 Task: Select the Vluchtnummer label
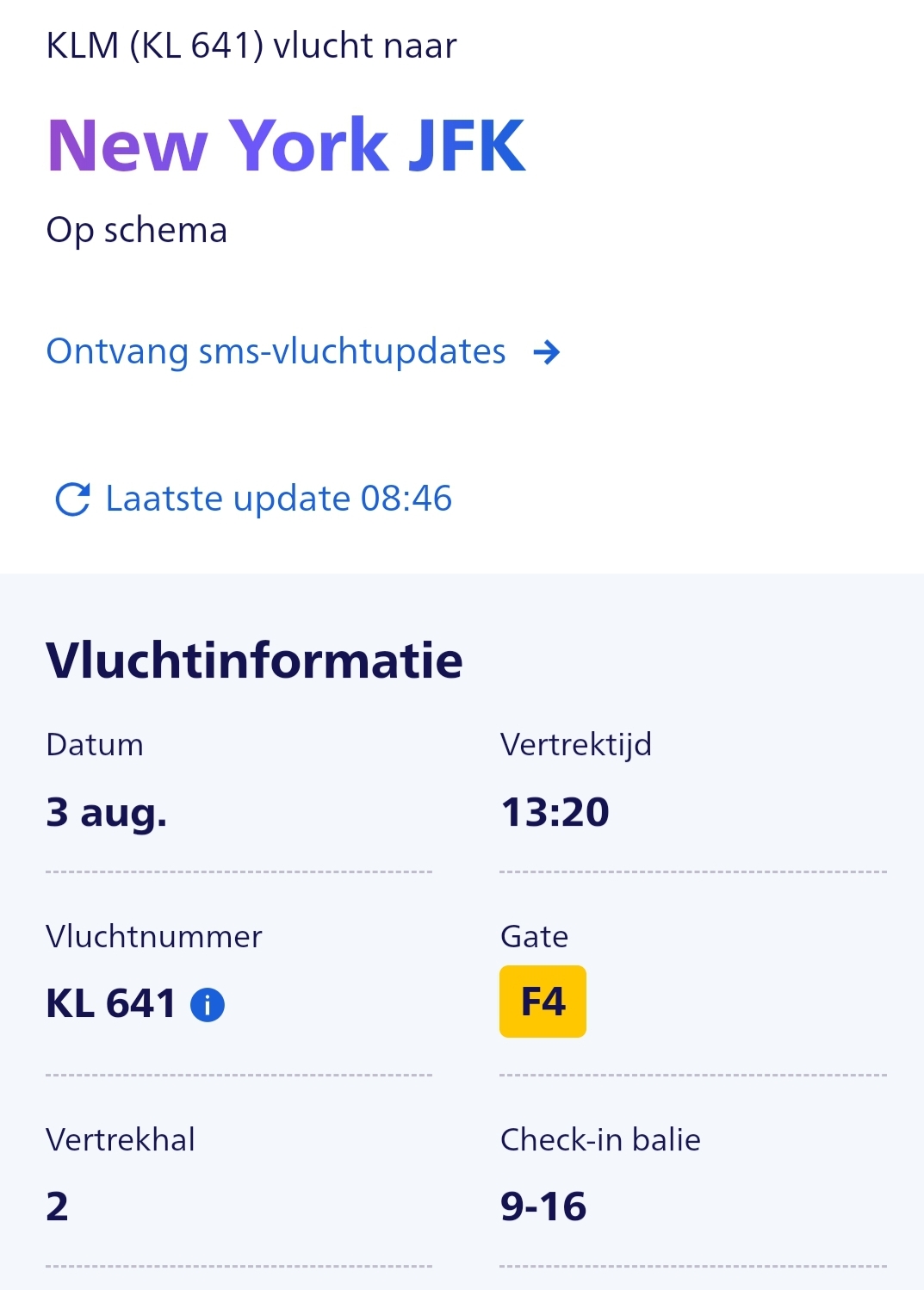click(154, 936)
